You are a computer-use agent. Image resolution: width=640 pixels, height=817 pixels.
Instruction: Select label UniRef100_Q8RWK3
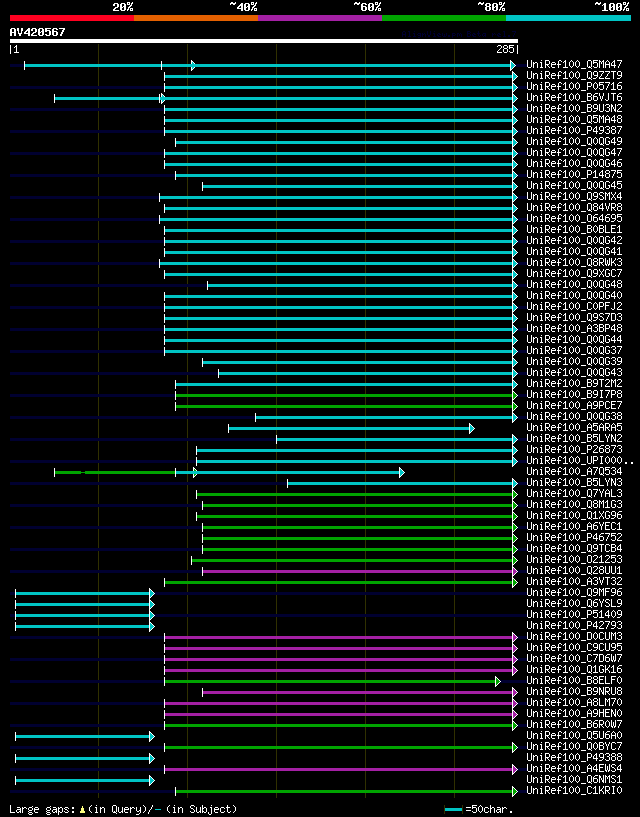point(574,262)
